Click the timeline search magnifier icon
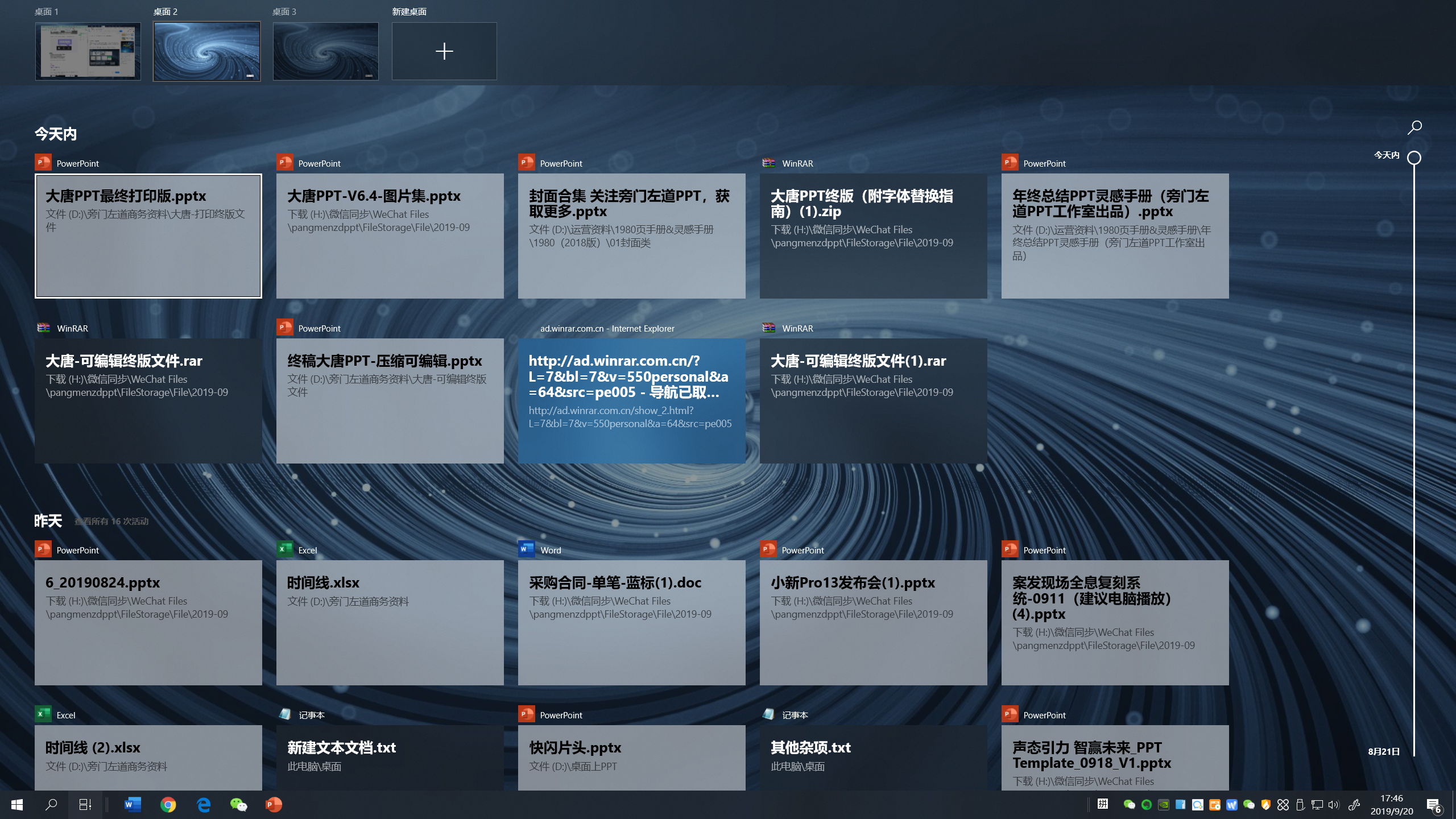The height and width of the screenshot is (819, 1456). (x=1414, y=127)
